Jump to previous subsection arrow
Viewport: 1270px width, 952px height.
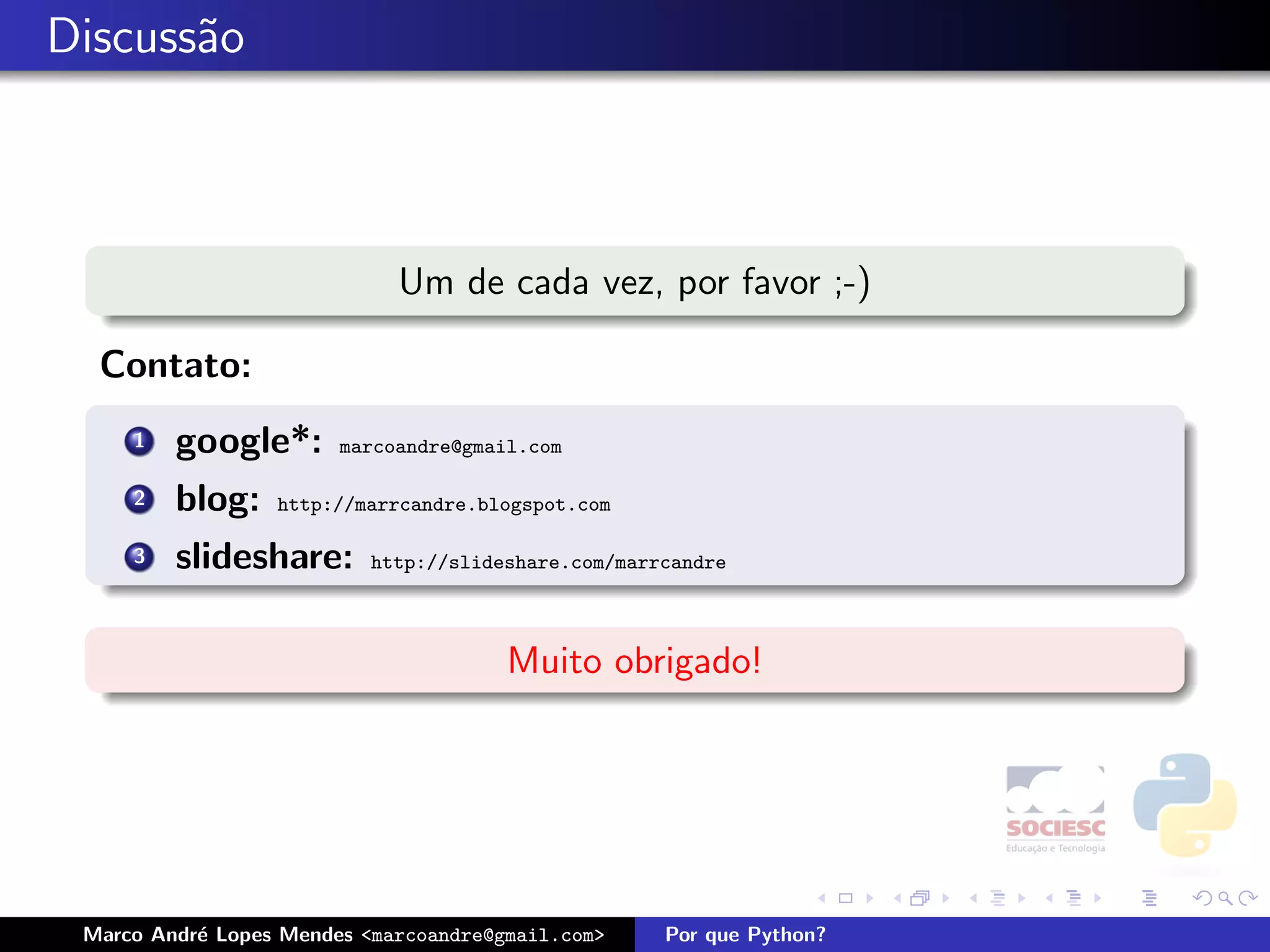tap(974, 898)
